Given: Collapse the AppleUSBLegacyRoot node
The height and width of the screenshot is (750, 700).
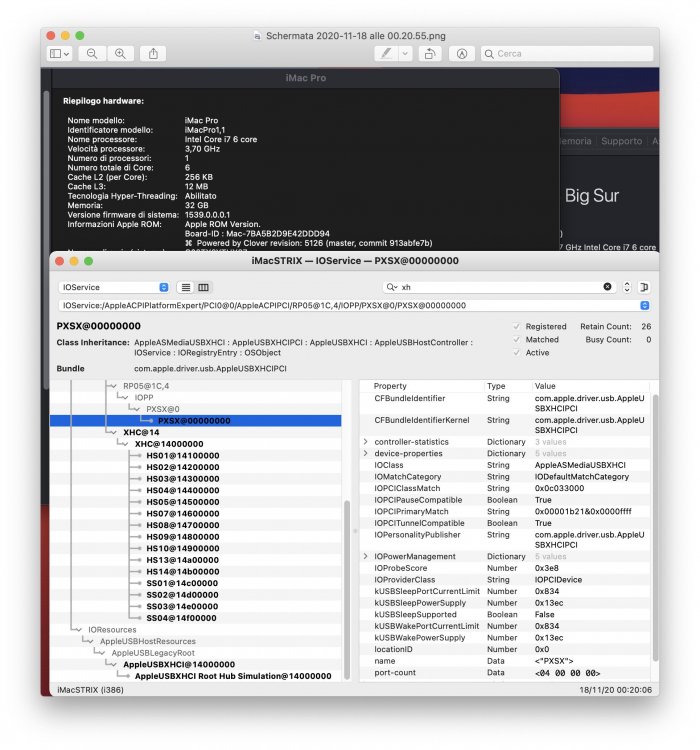Looking at the screenshot, I should point(102,653).
